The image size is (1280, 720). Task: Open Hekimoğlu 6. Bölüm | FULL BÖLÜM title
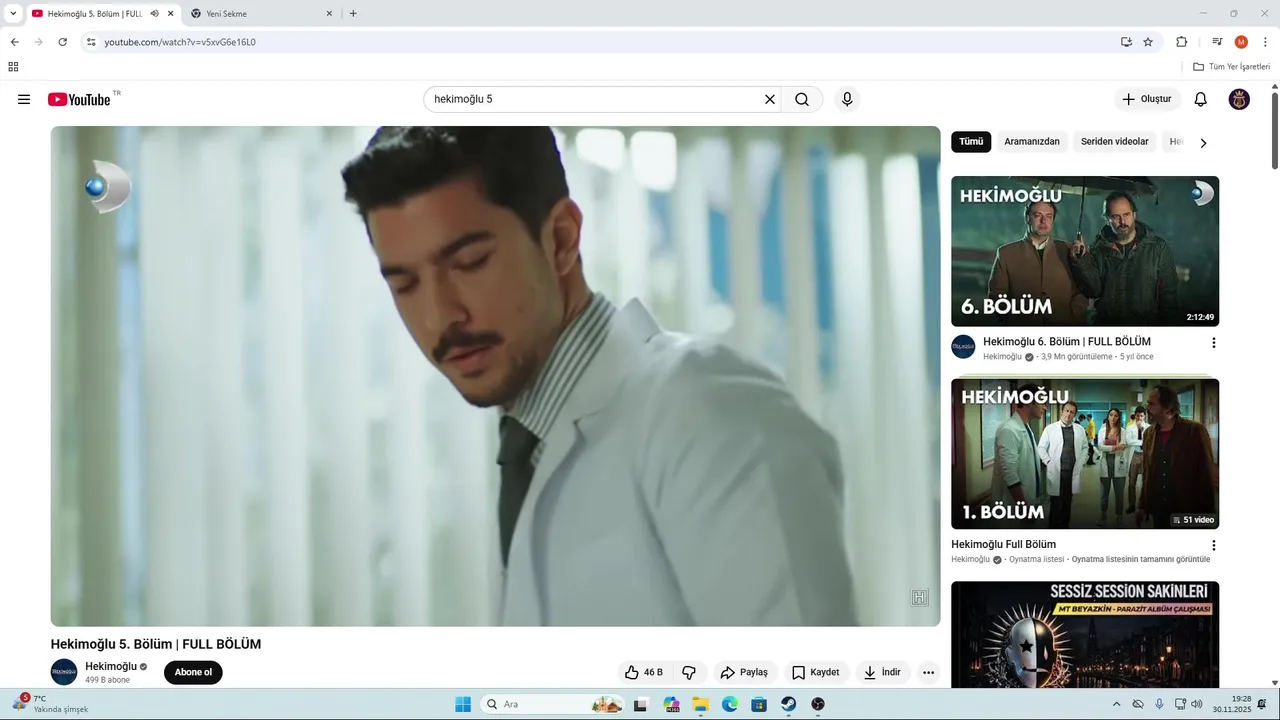pos(1067,342)
